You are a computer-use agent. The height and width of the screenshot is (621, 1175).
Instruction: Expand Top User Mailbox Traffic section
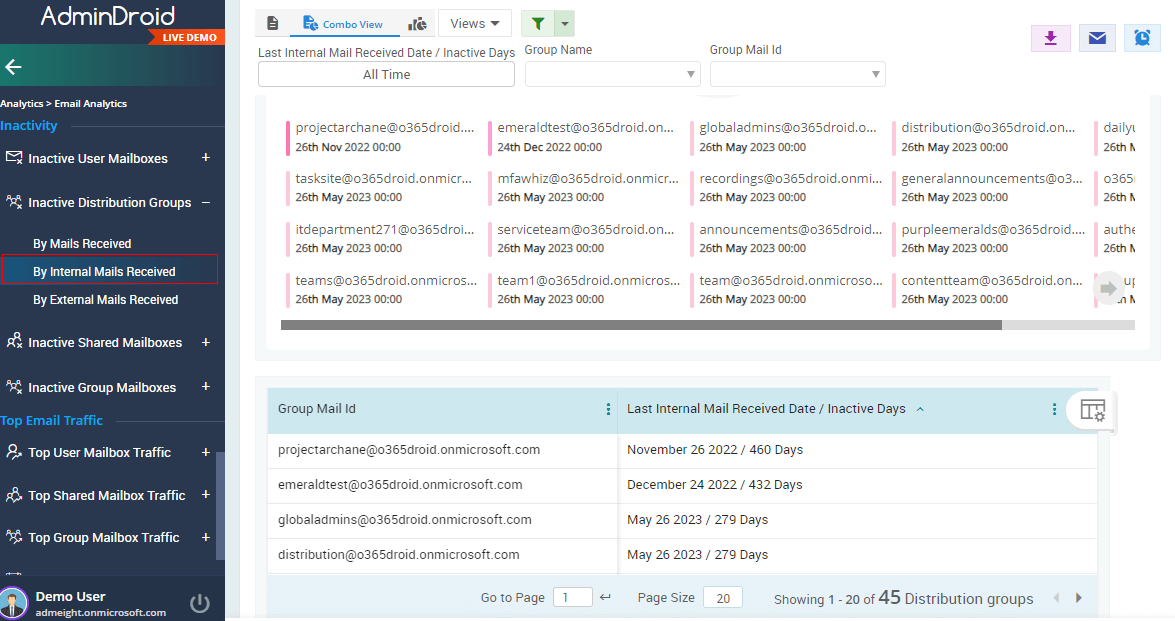coord(206,452)
